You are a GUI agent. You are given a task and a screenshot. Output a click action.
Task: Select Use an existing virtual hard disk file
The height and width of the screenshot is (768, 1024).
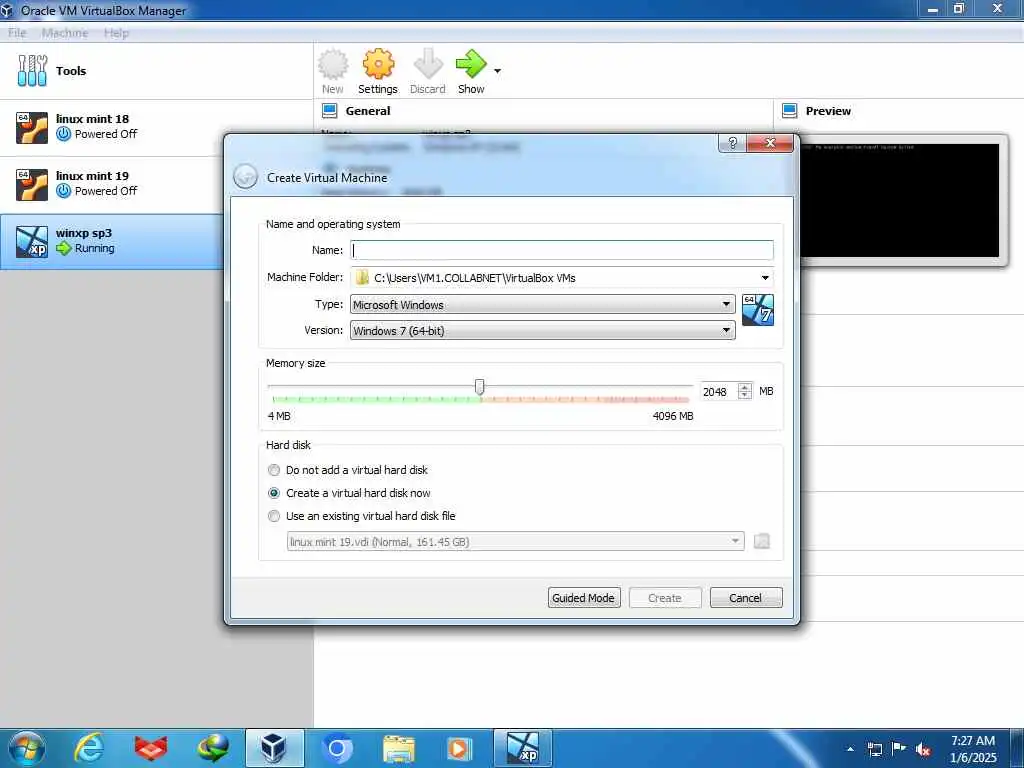362,516
